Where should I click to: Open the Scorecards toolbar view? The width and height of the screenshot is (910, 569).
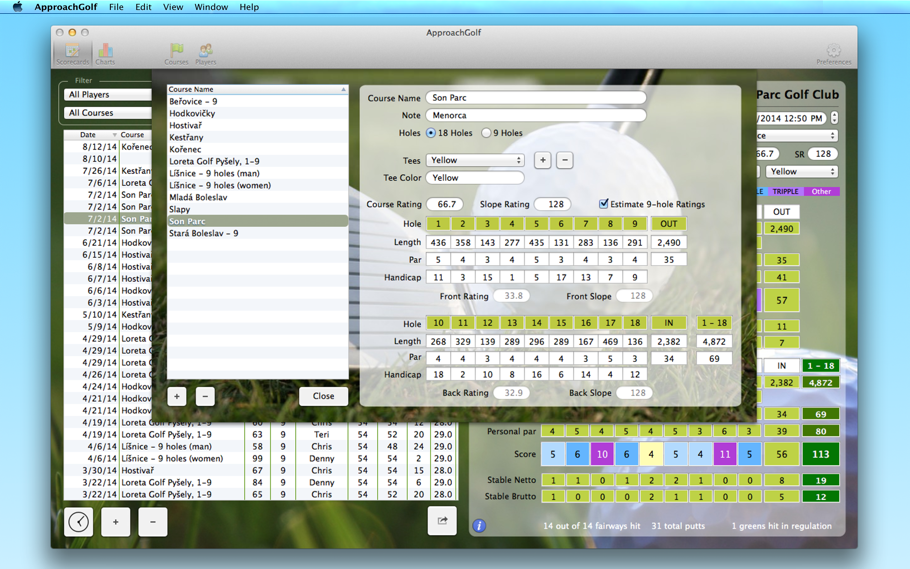[x=73, y=53]
